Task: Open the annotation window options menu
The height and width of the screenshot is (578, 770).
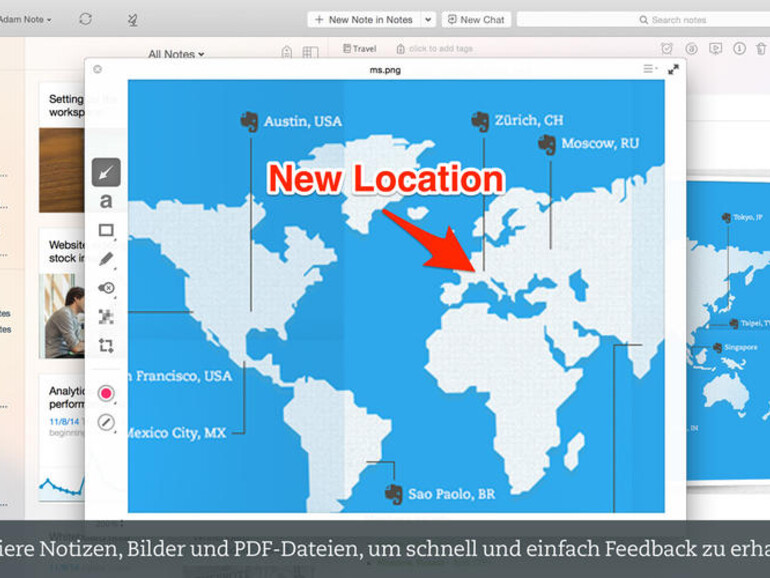Action: tap(650, 69)
